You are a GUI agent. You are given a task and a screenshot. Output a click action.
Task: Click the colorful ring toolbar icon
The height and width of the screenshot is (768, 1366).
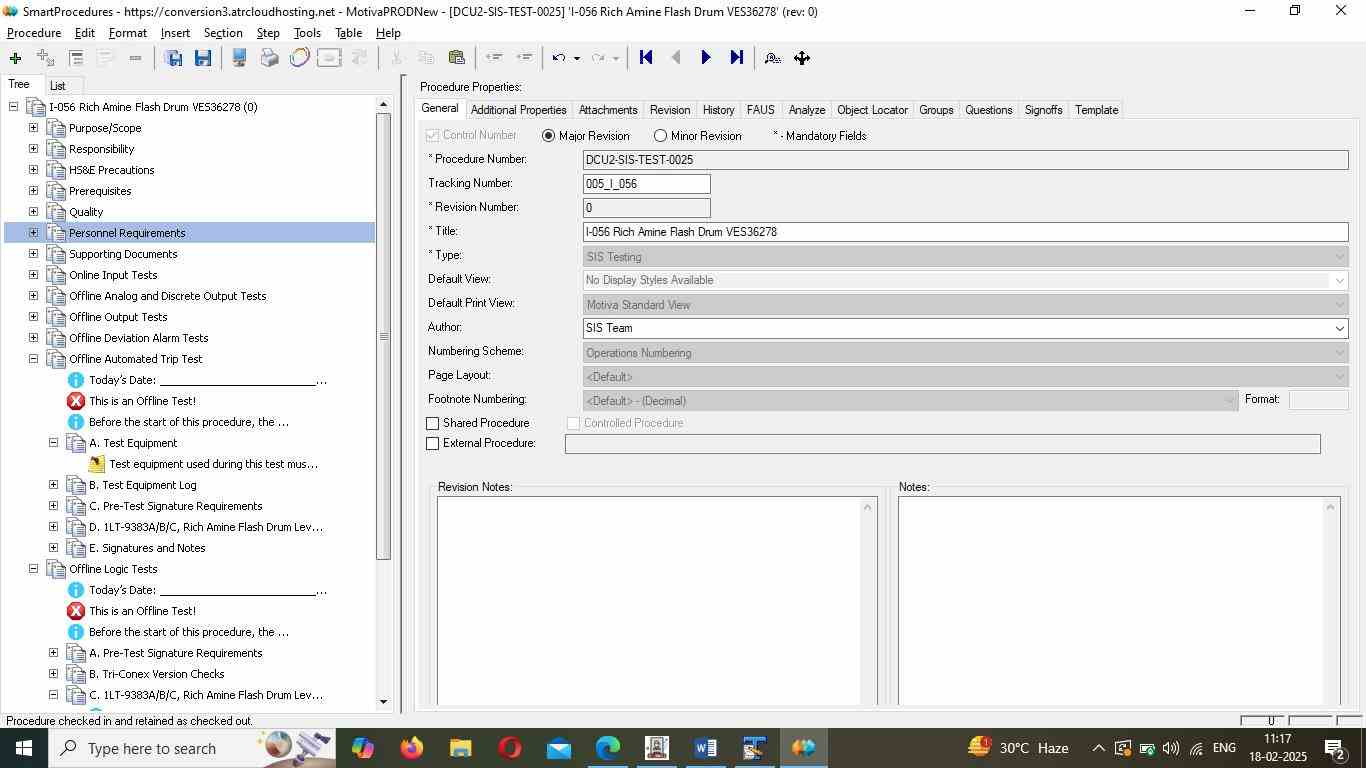tap(299, 58)
